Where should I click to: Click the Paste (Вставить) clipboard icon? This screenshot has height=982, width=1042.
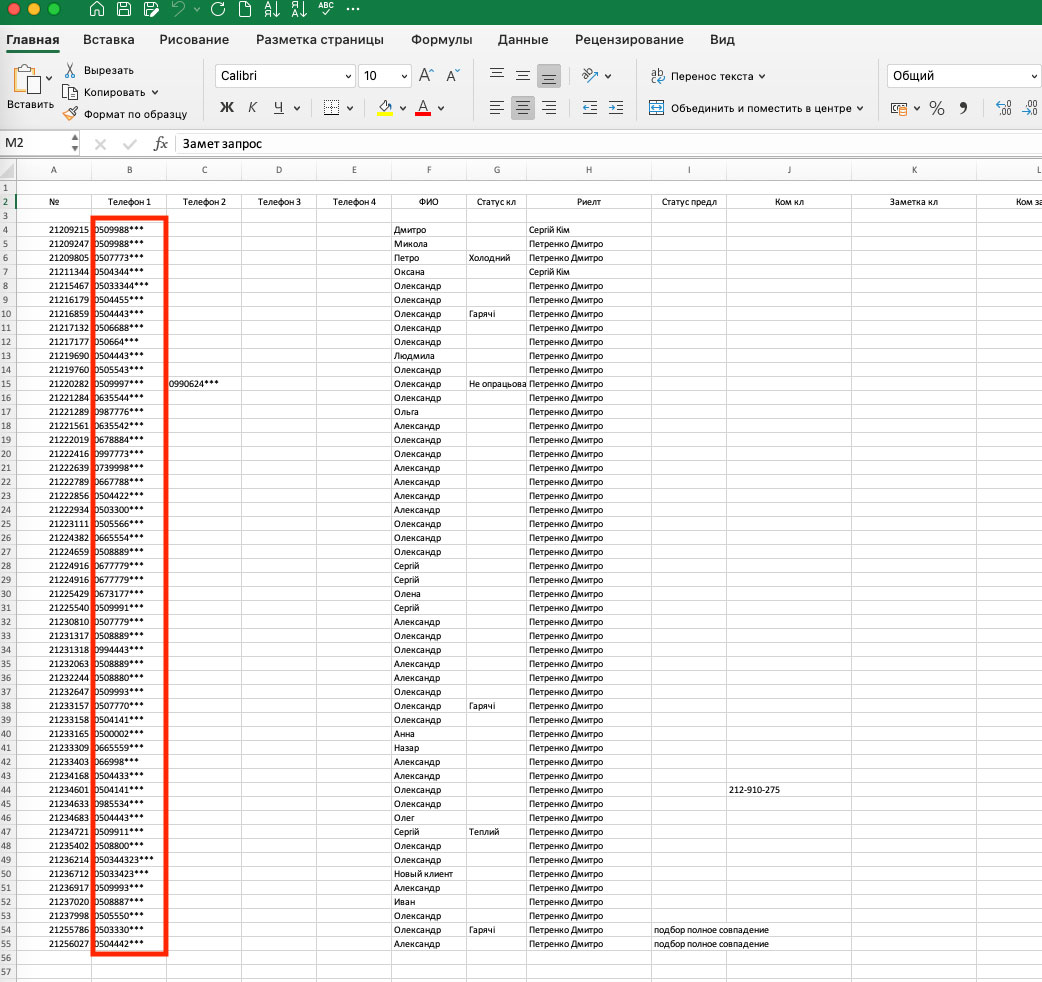pyautogui.click(x=27, y=80)
